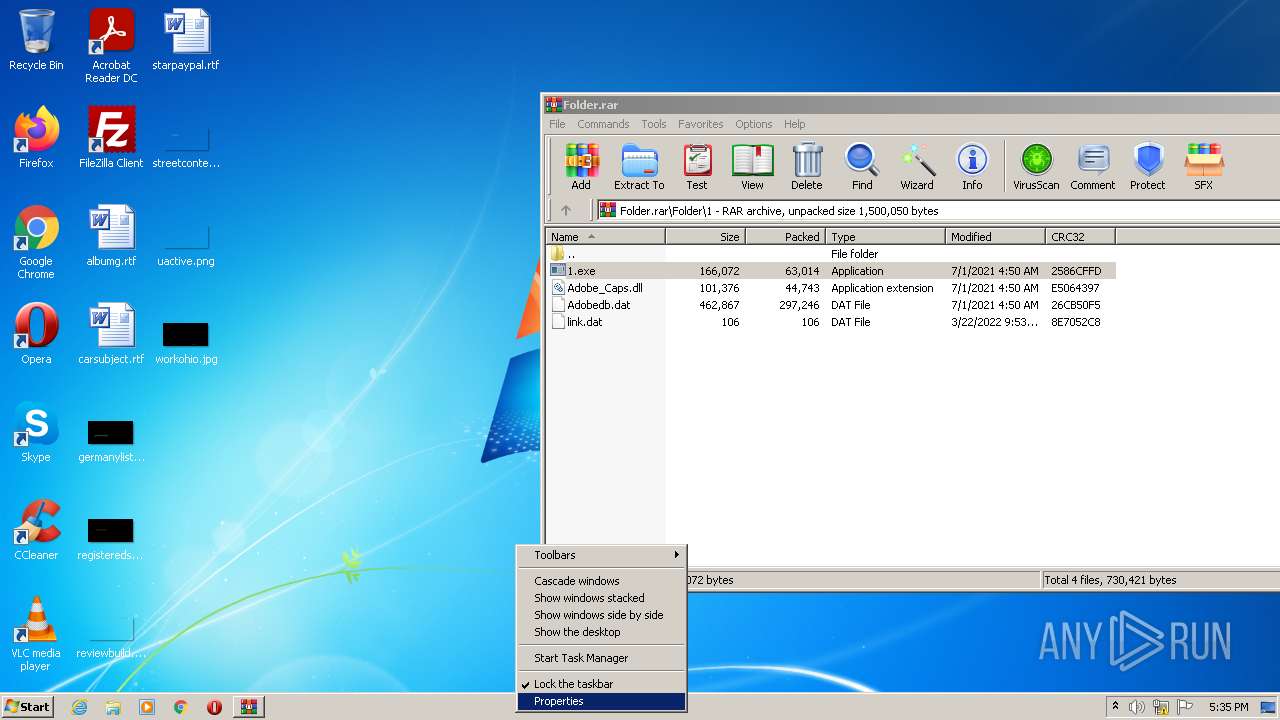
Task: Select carsubject.rtf file on desktop
Action: (111, 334)
